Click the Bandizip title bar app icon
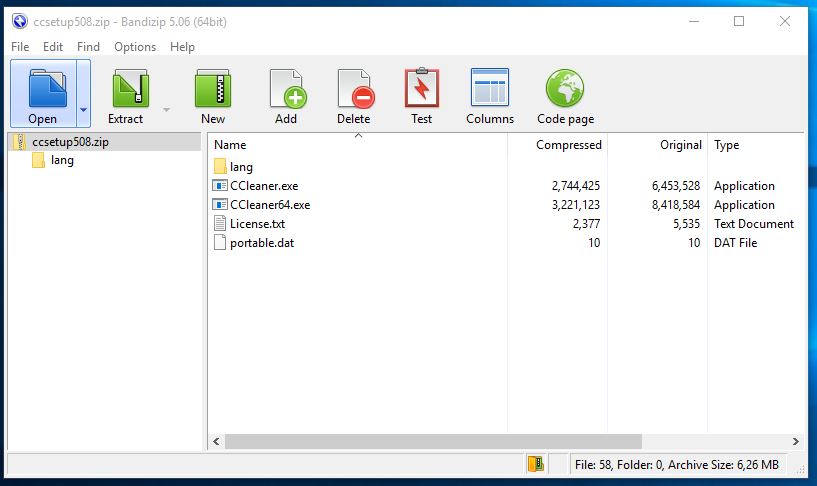This screenshot has height=486, width=817. coord(20,21)
